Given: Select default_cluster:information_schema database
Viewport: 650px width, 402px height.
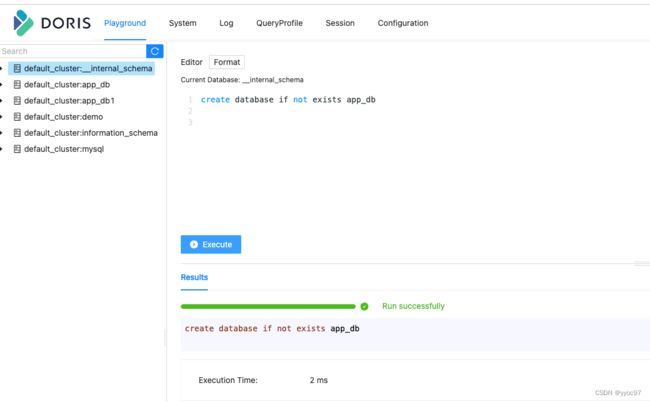Looking at the screenshot, I should (91, 133).
